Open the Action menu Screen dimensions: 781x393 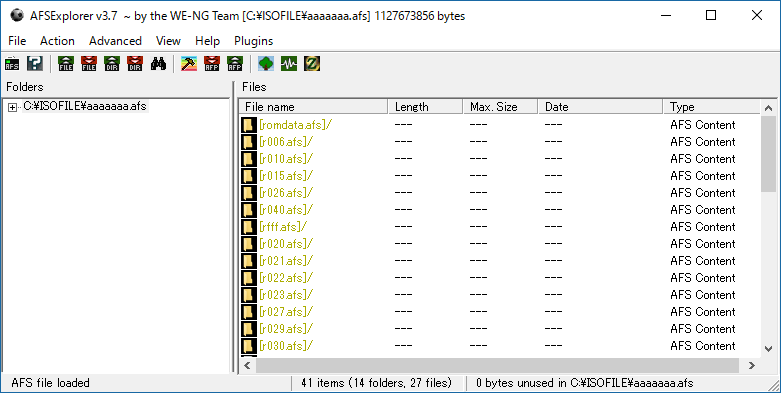click(57, 41)
